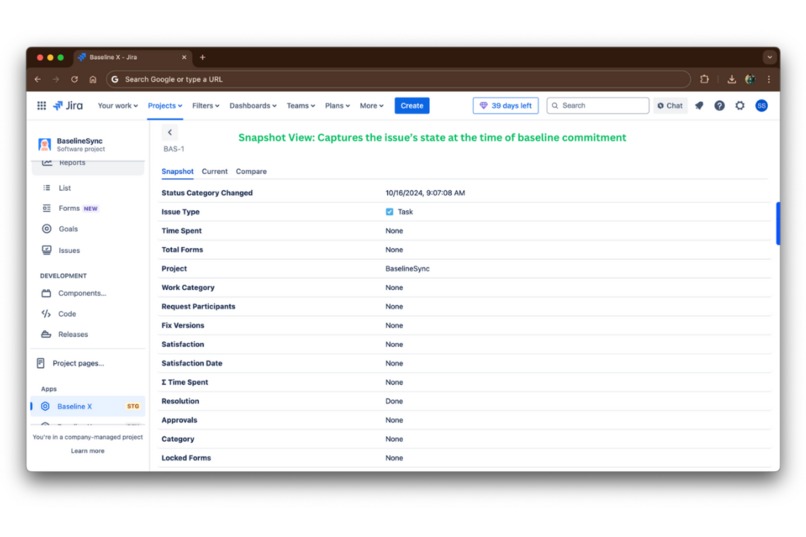Click the Code brackets icon
This screenshot has width=806, height=537.
pos(46,313)
